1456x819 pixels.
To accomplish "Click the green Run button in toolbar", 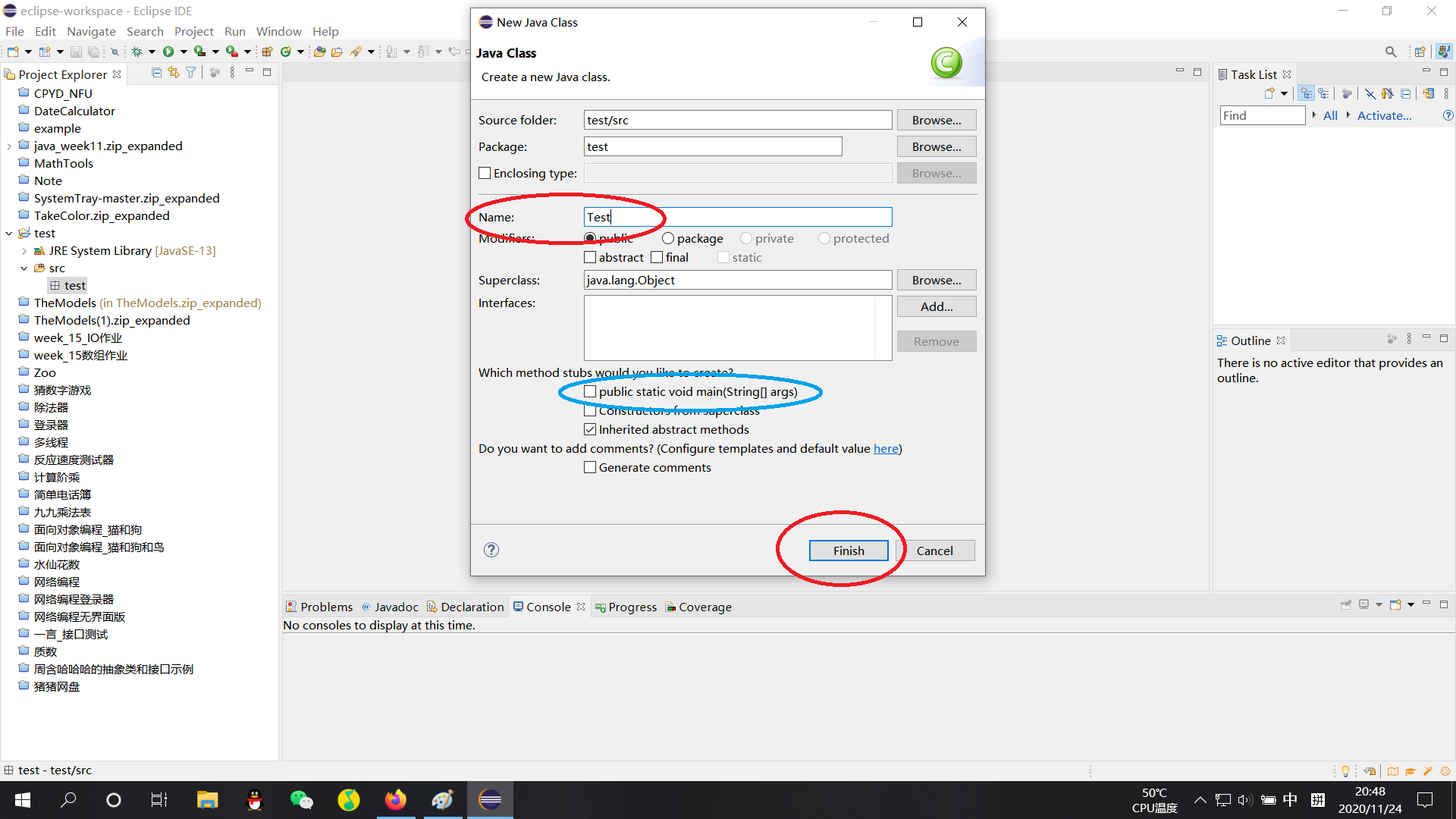I will tap(168, 52).
